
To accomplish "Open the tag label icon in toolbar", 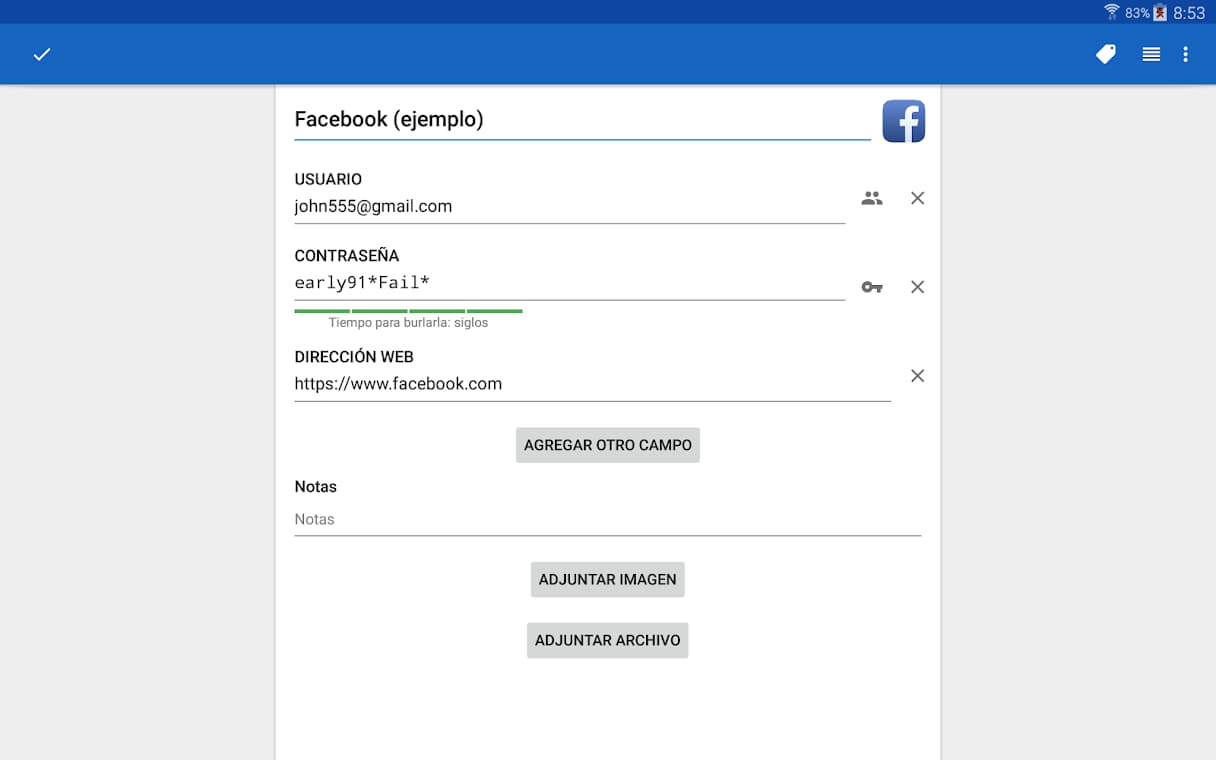I will pos(1105,54).
